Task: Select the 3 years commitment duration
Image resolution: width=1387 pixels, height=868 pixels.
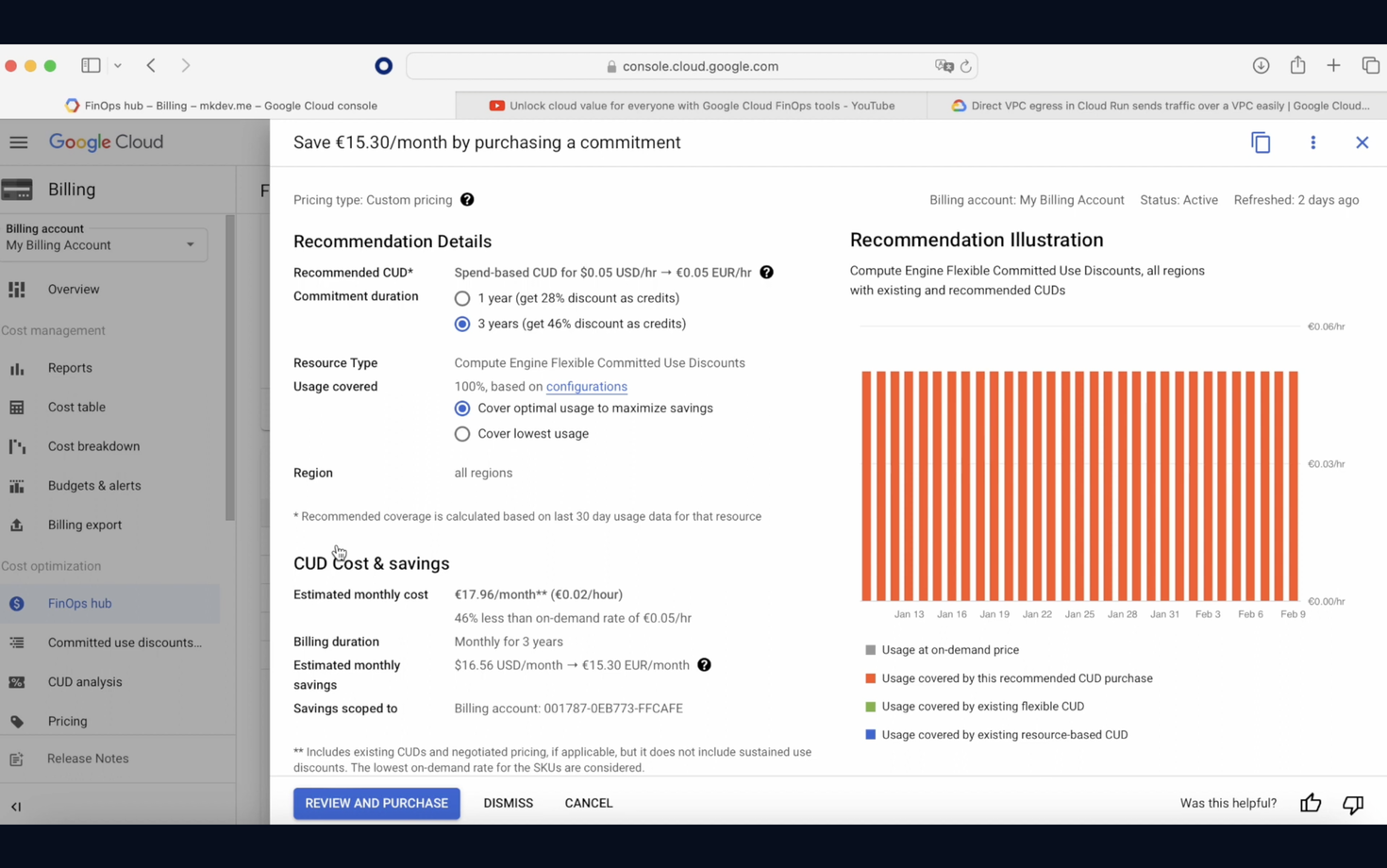Action: click(x=462, y=324)
